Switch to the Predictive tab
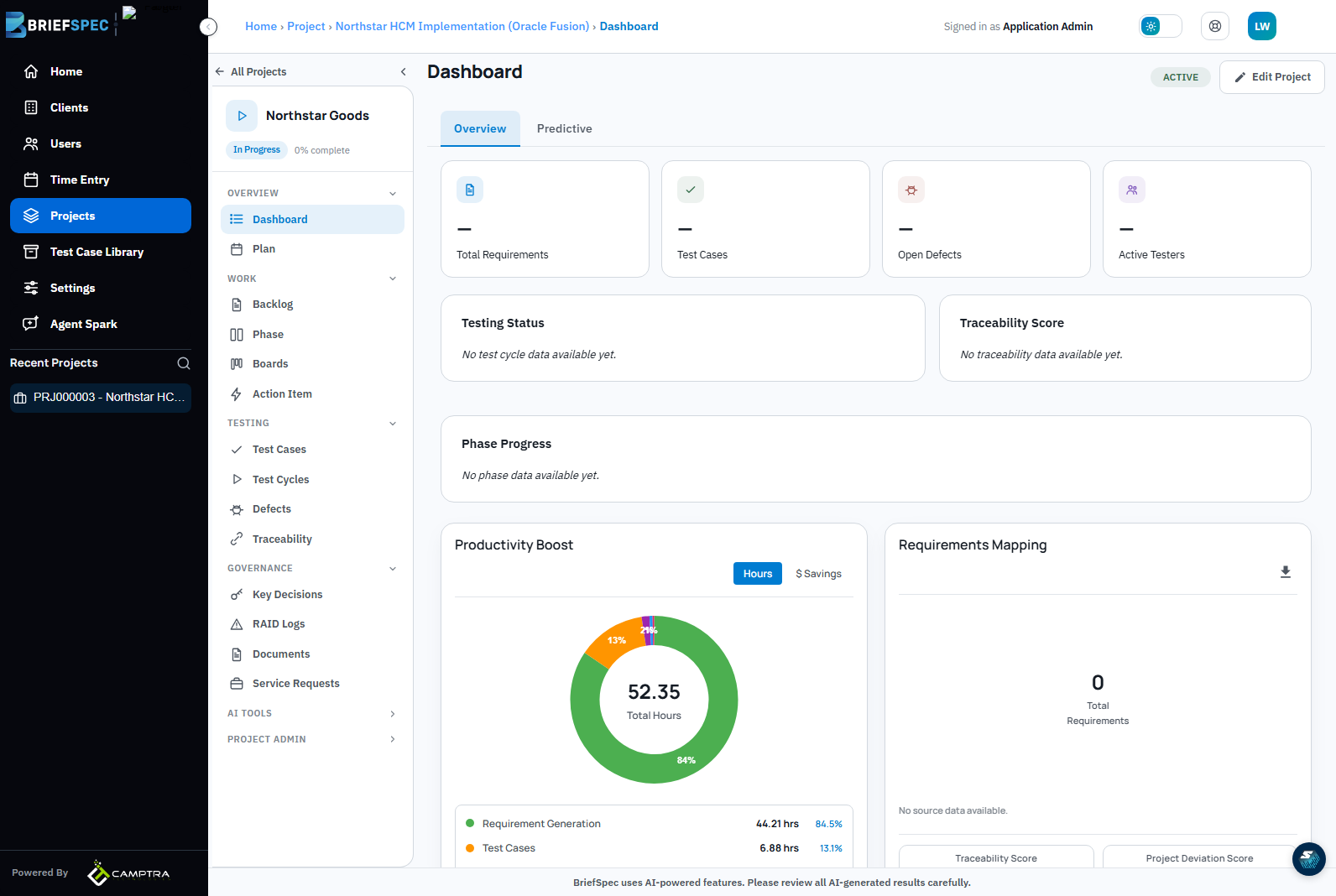The image size is (1336, 896). pyautogui.click(x=565, y=128)
